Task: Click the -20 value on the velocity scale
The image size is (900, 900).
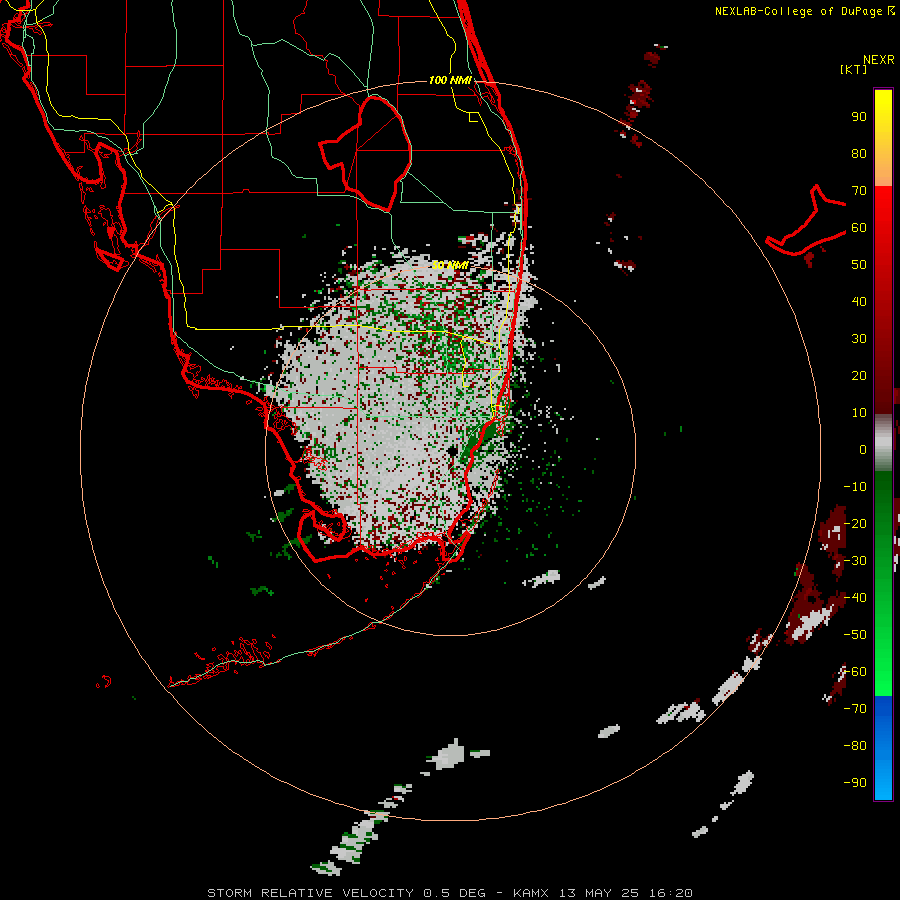Action: tap(855, 524)
